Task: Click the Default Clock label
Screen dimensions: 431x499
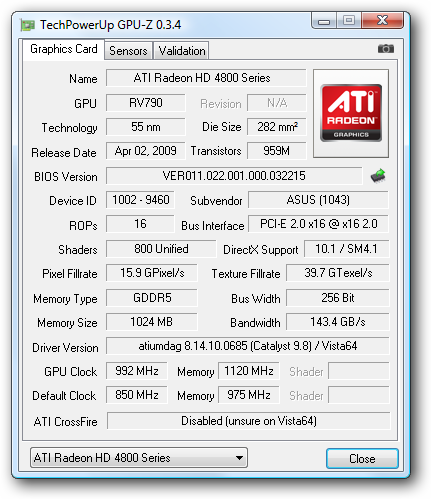Action: click(64, 396)
